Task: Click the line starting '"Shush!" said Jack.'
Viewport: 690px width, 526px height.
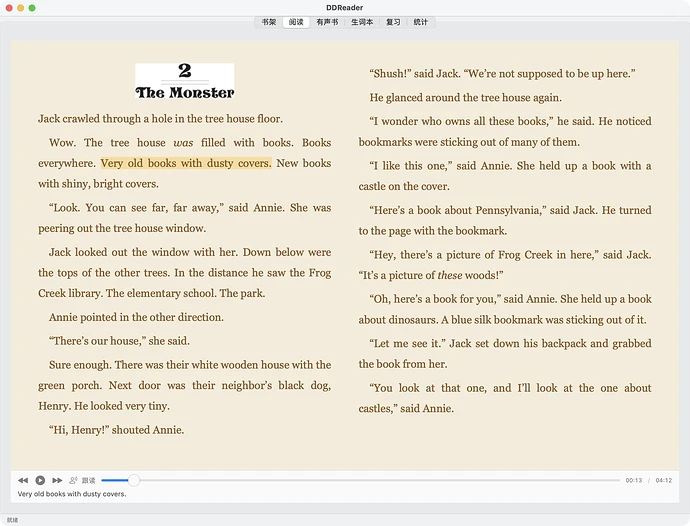Action: point(503,74)
